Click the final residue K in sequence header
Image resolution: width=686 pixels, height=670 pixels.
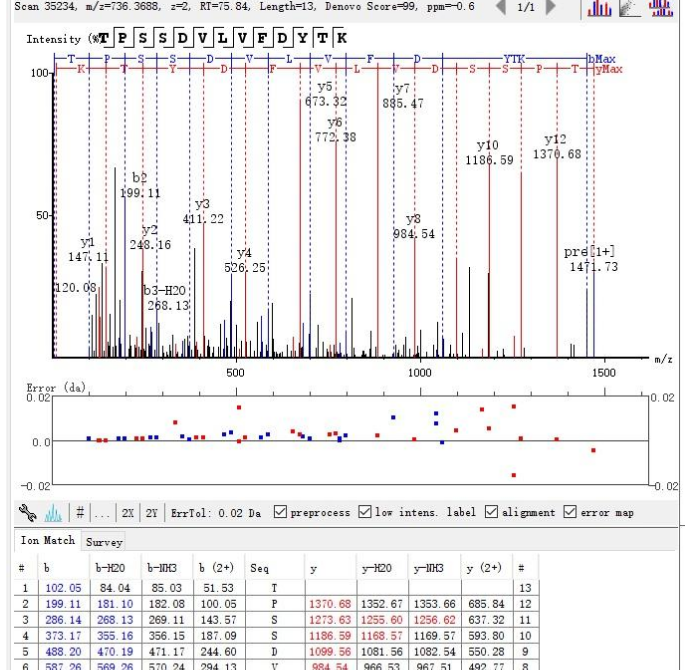pos(342,39)
